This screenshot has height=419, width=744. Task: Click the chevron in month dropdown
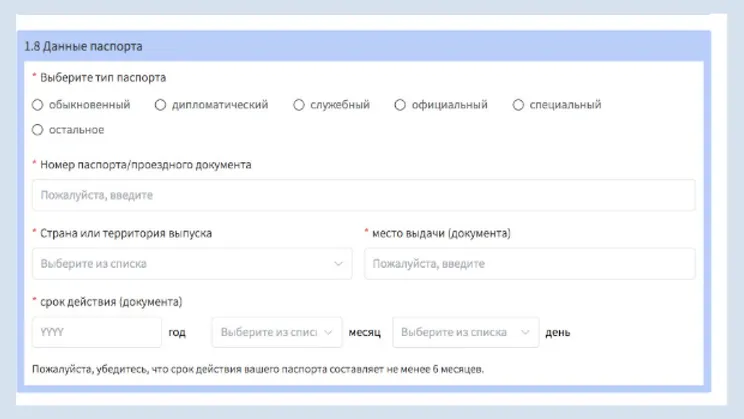coord(328,333)
